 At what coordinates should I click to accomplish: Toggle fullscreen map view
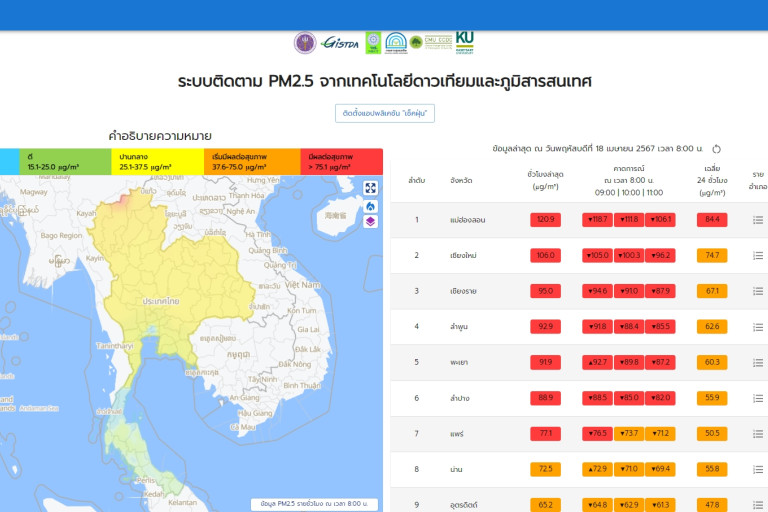tap(370, 188)
